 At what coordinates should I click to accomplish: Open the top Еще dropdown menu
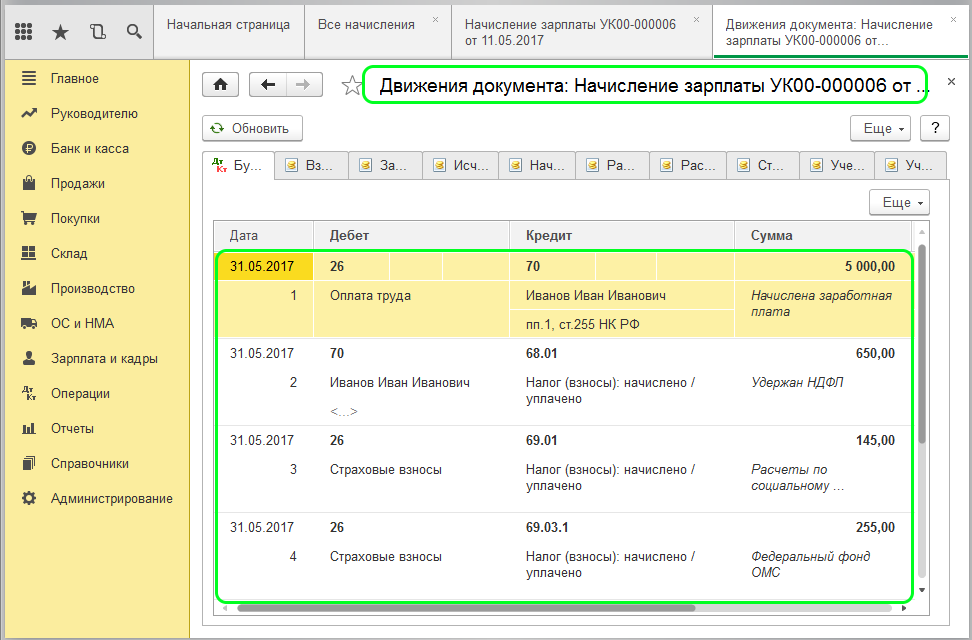[880, 128]
